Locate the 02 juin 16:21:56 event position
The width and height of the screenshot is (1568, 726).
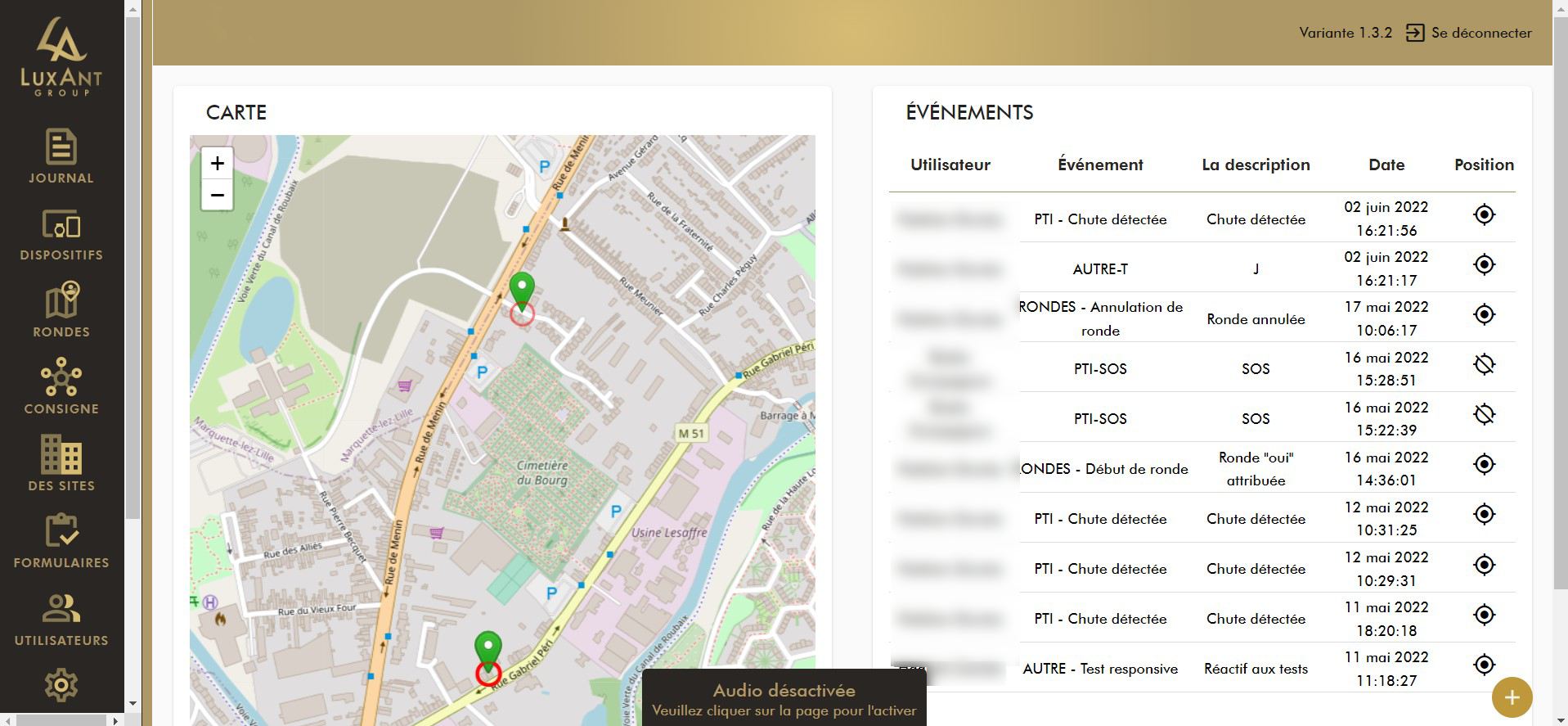tap(1484, 215)
